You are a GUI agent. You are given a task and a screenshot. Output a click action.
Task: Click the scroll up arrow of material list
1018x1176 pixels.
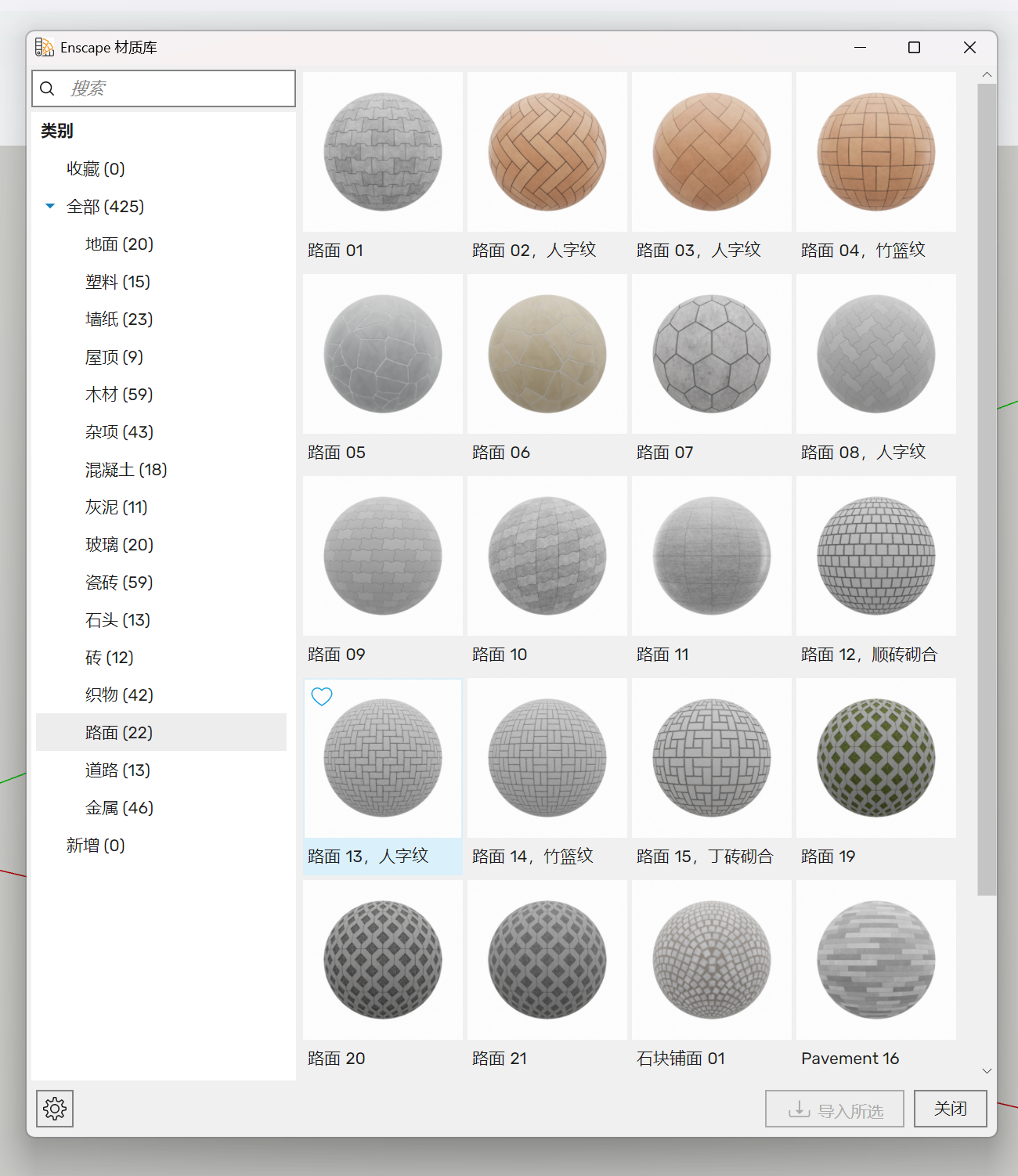(x=987, y=75)
